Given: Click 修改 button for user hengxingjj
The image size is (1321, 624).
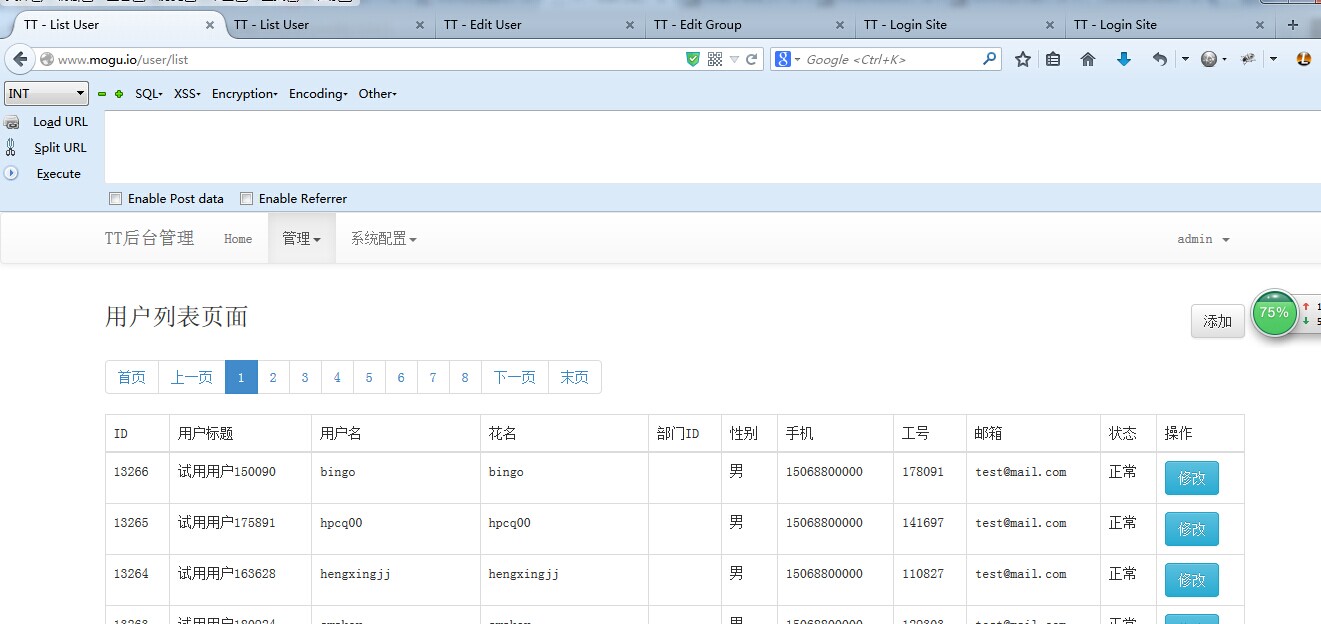Looking at the screenshot, I should (1191, 580).
